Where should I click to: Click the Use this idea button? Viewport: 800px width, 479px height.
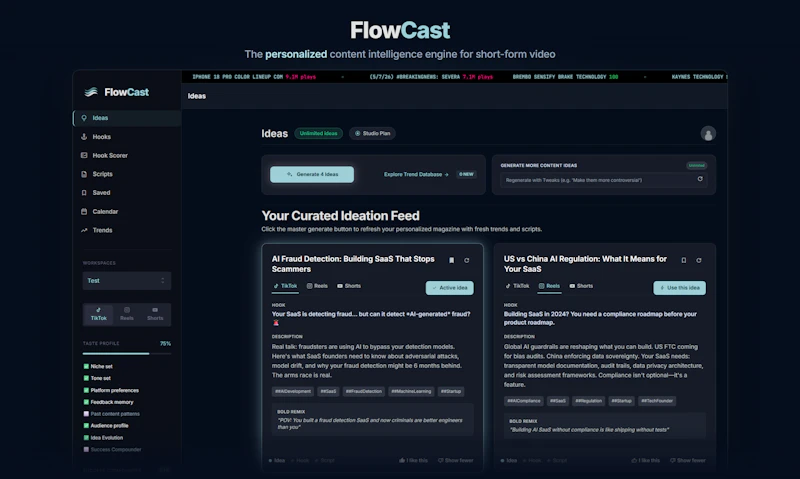pos(680,288)
